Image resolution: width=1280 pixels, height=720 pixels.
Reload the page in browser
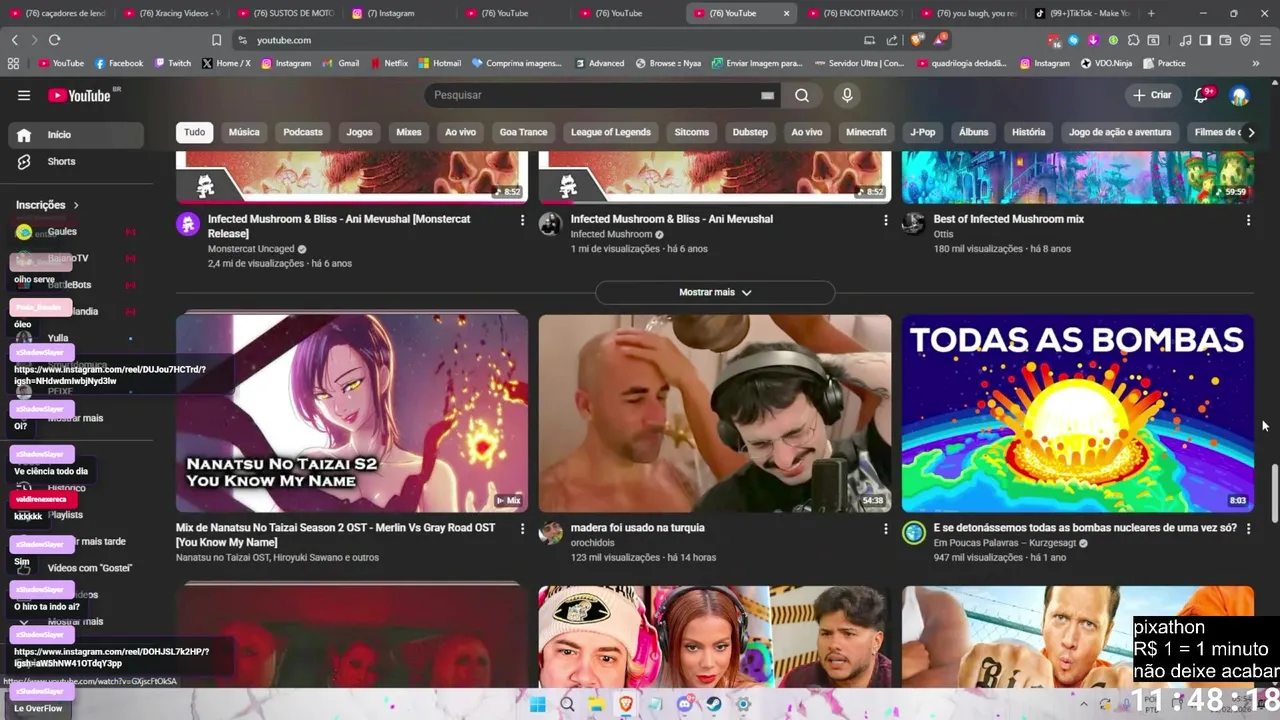[x=54, y=40]
